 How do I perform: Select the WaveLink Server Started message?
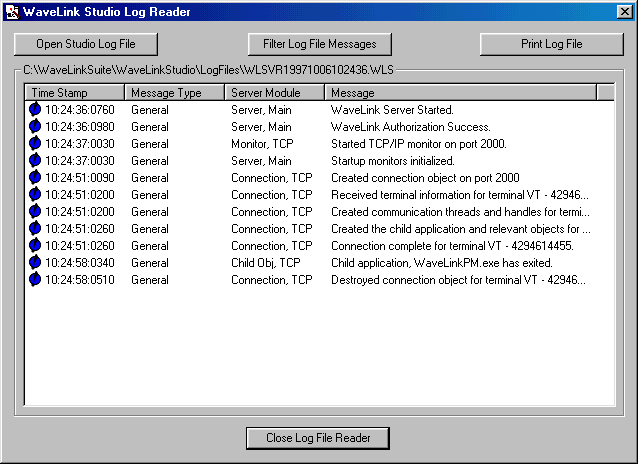[x=392, y=110]
